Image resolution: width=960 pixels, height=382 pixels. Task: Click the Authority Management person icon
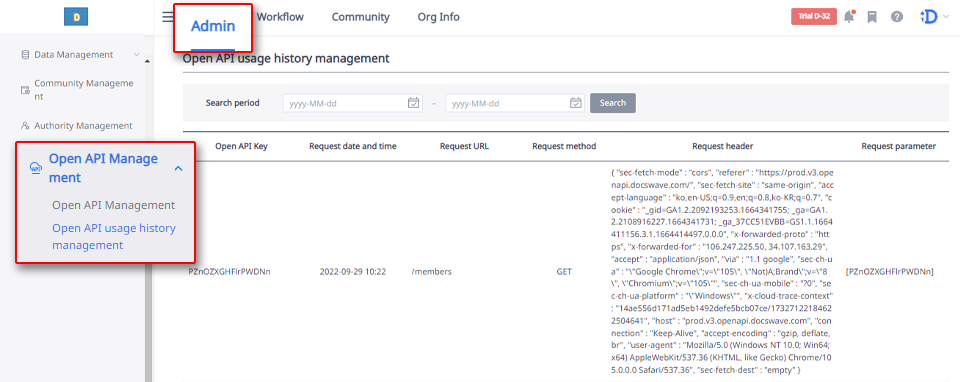tap(25, 125)
